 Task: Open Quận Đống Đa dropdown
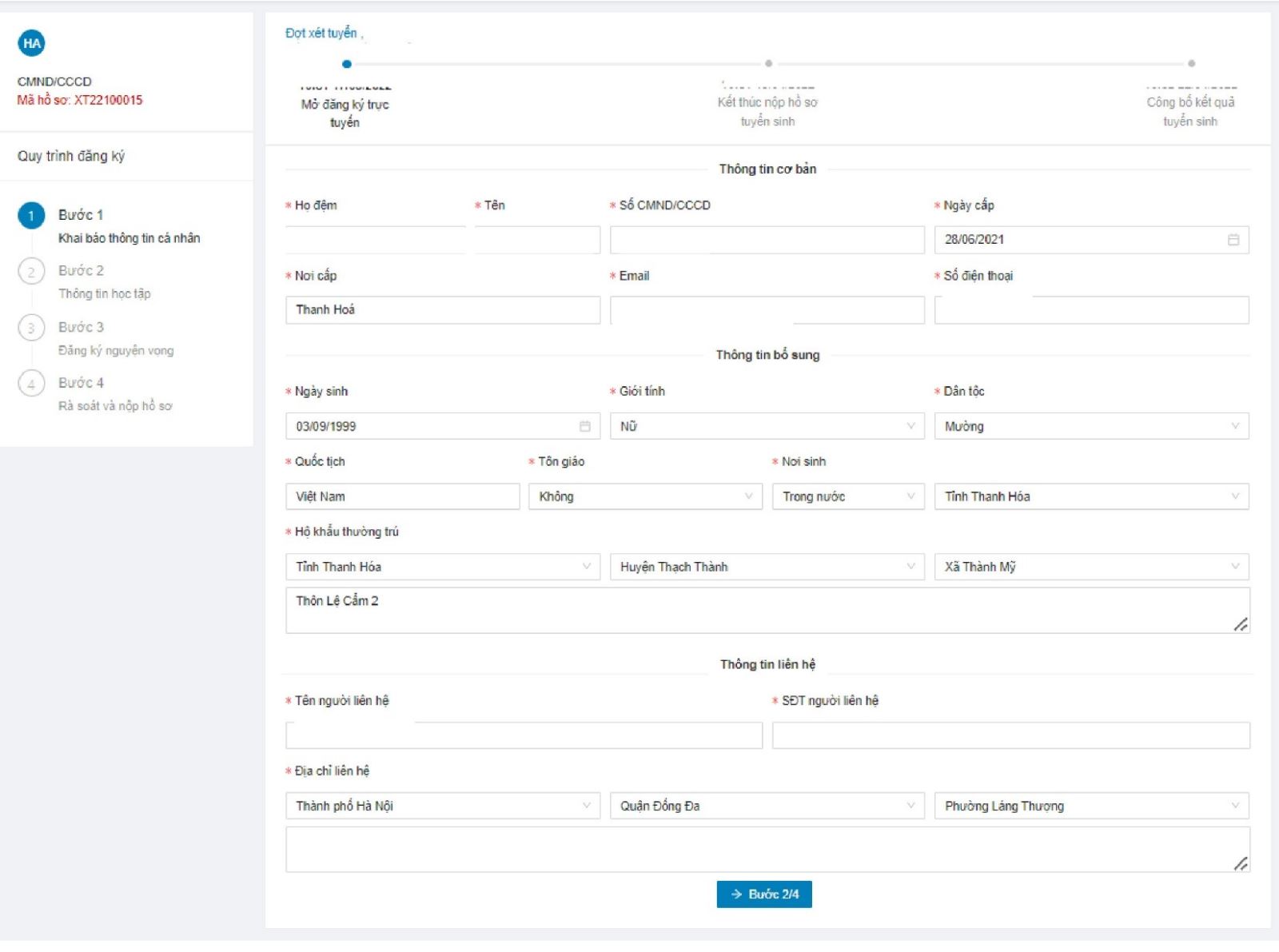click(x=766, y=807)
